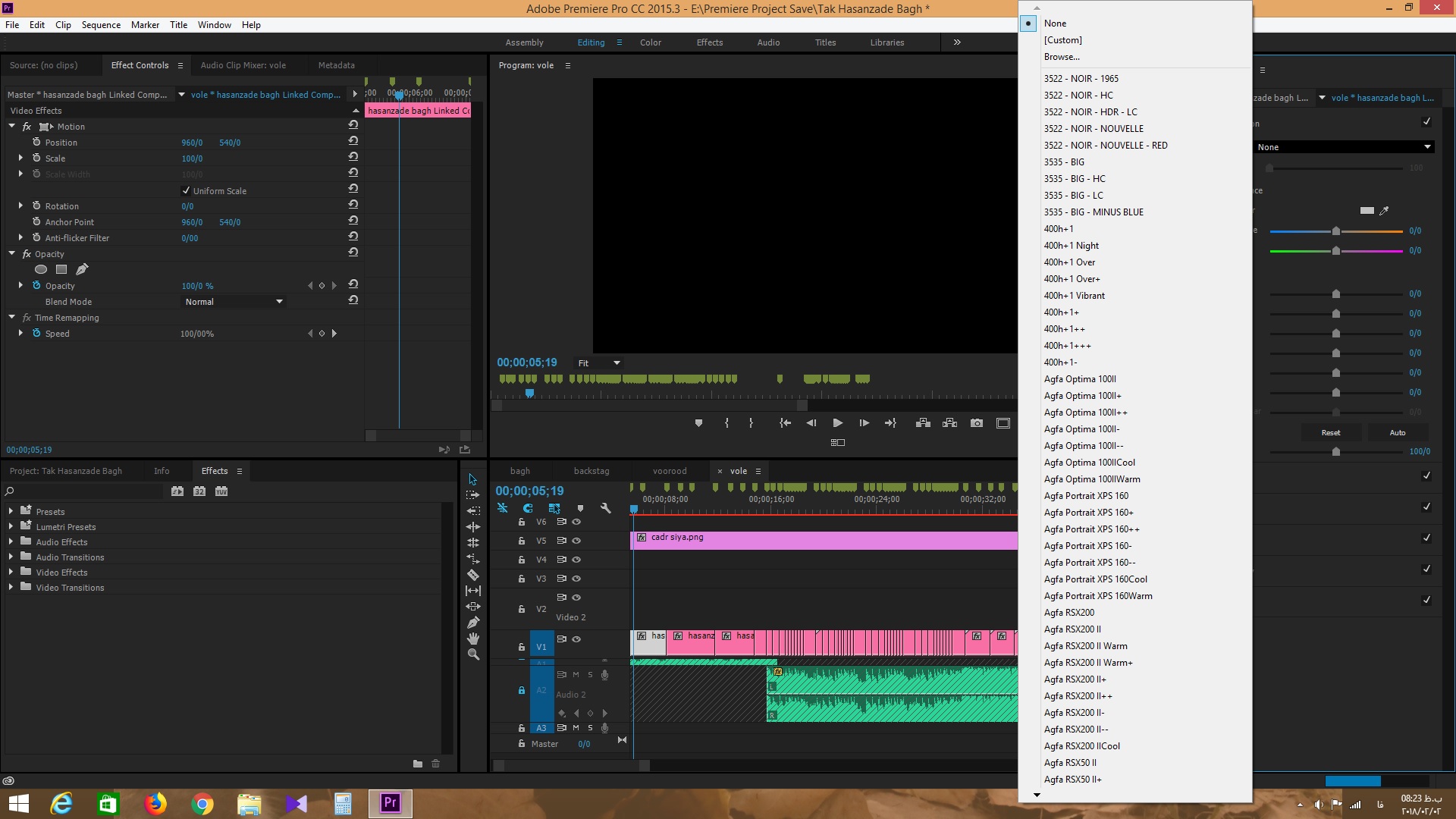The width and height of the screenshot is (1456, 819).
Task: Toggle visibility of V5 track
Action: click(x=576, y=540)
